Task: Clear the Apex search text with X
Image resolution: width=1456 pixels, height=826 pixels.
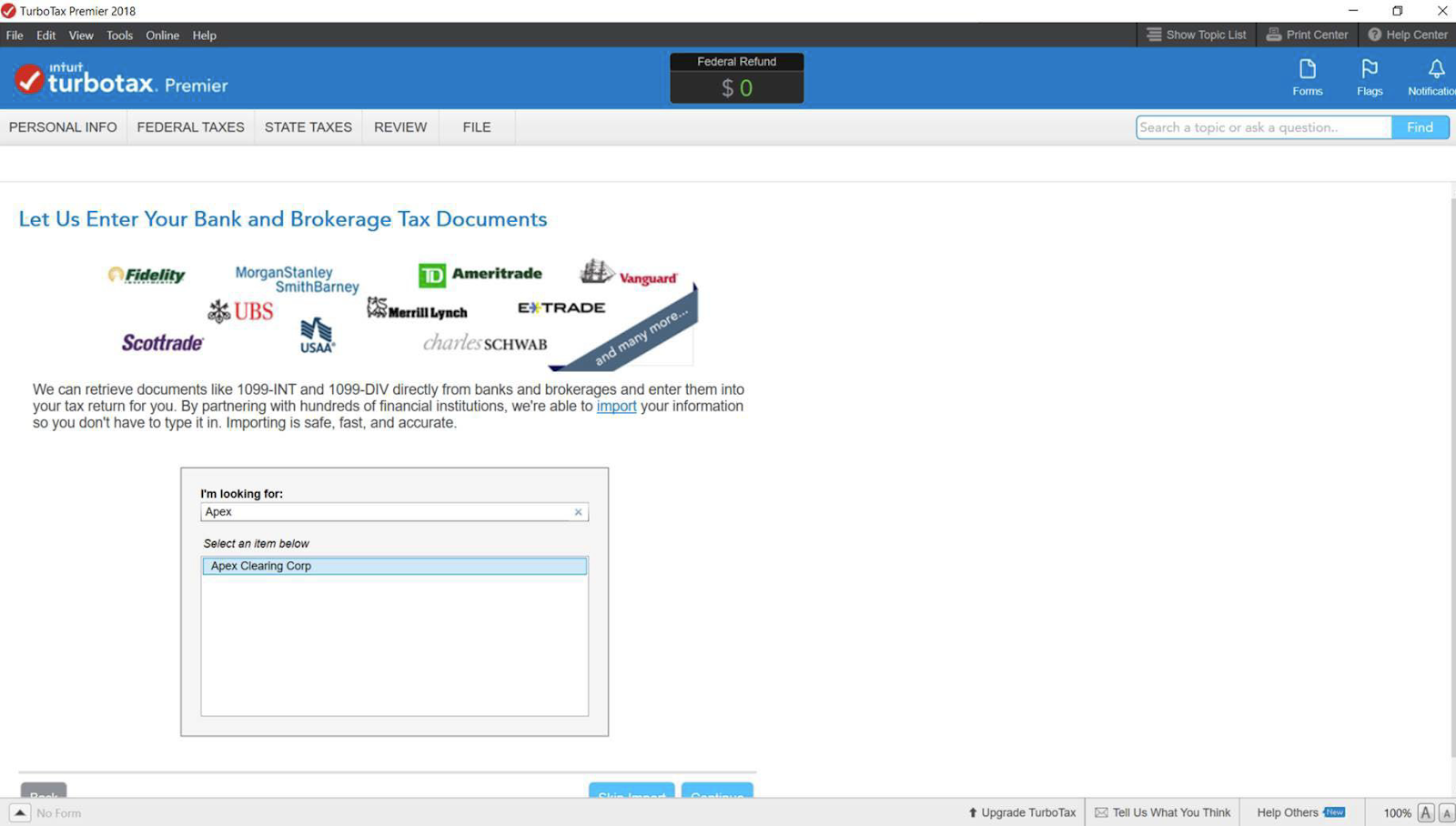Action: pyautogui.click(x=578, y=512)
